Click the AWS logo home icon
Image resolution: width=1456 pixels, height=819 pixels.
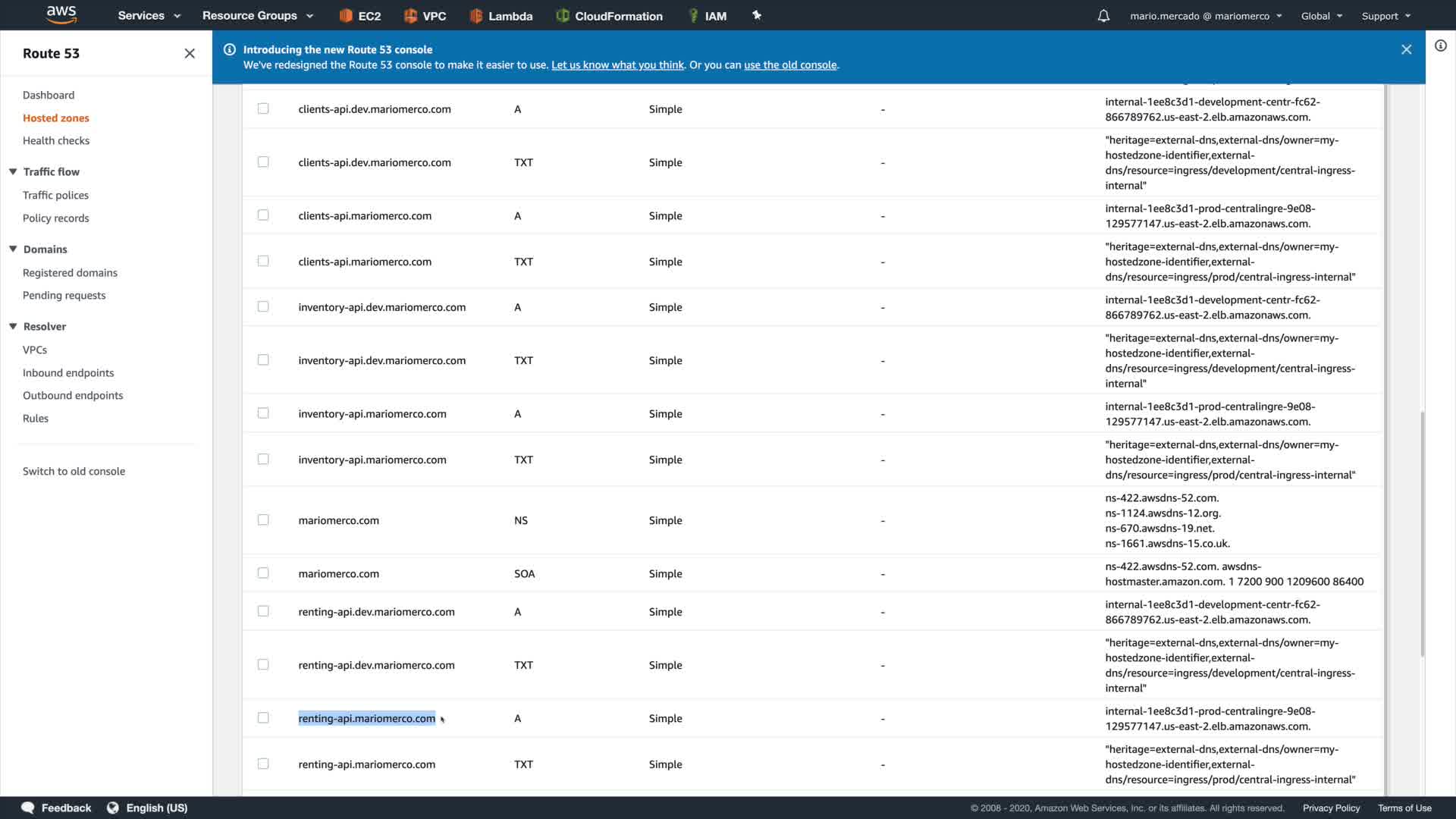pyautogui.click(x=61, y=14)
